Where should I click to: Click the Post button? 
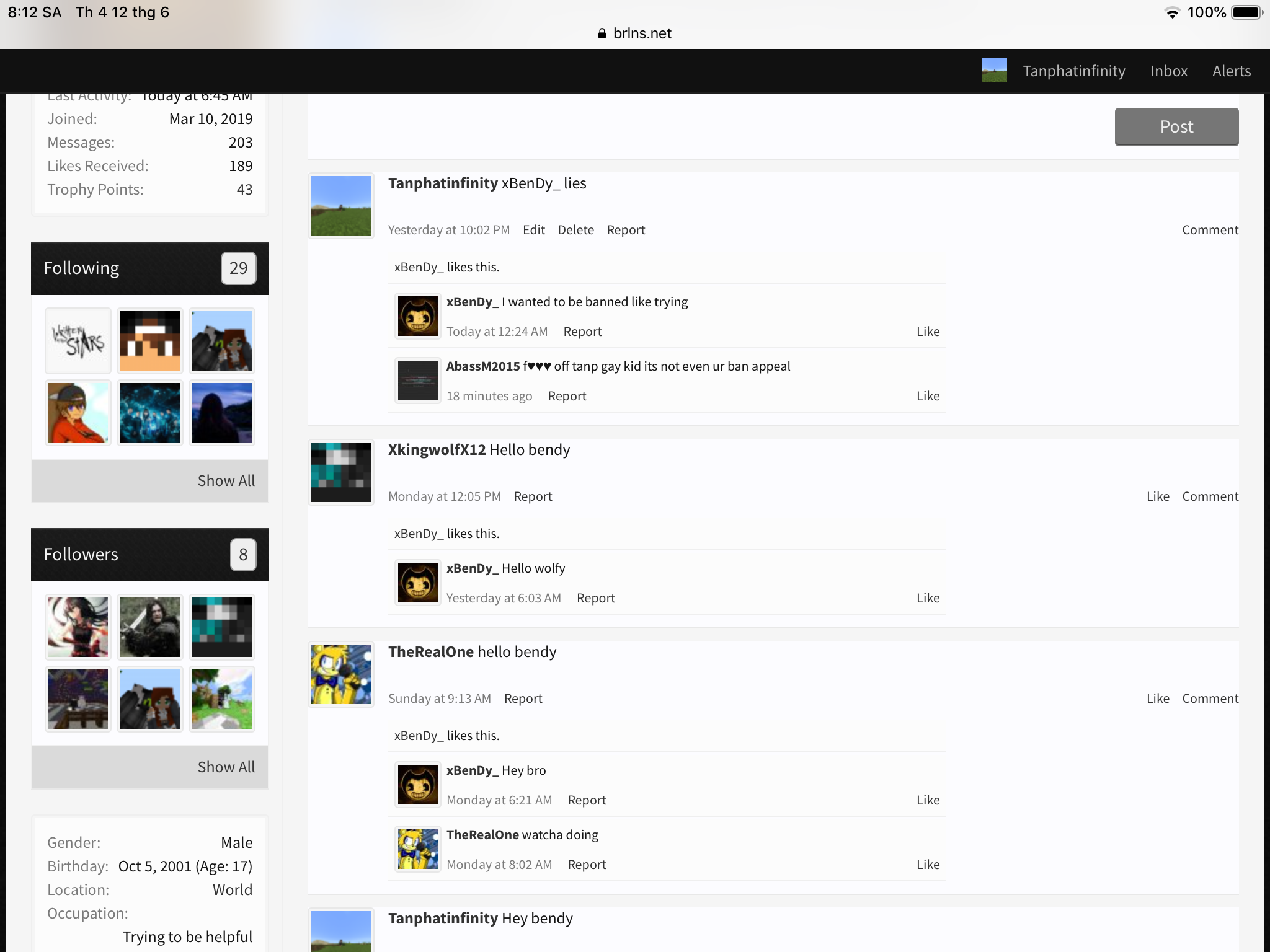(x=1176, y=127)
